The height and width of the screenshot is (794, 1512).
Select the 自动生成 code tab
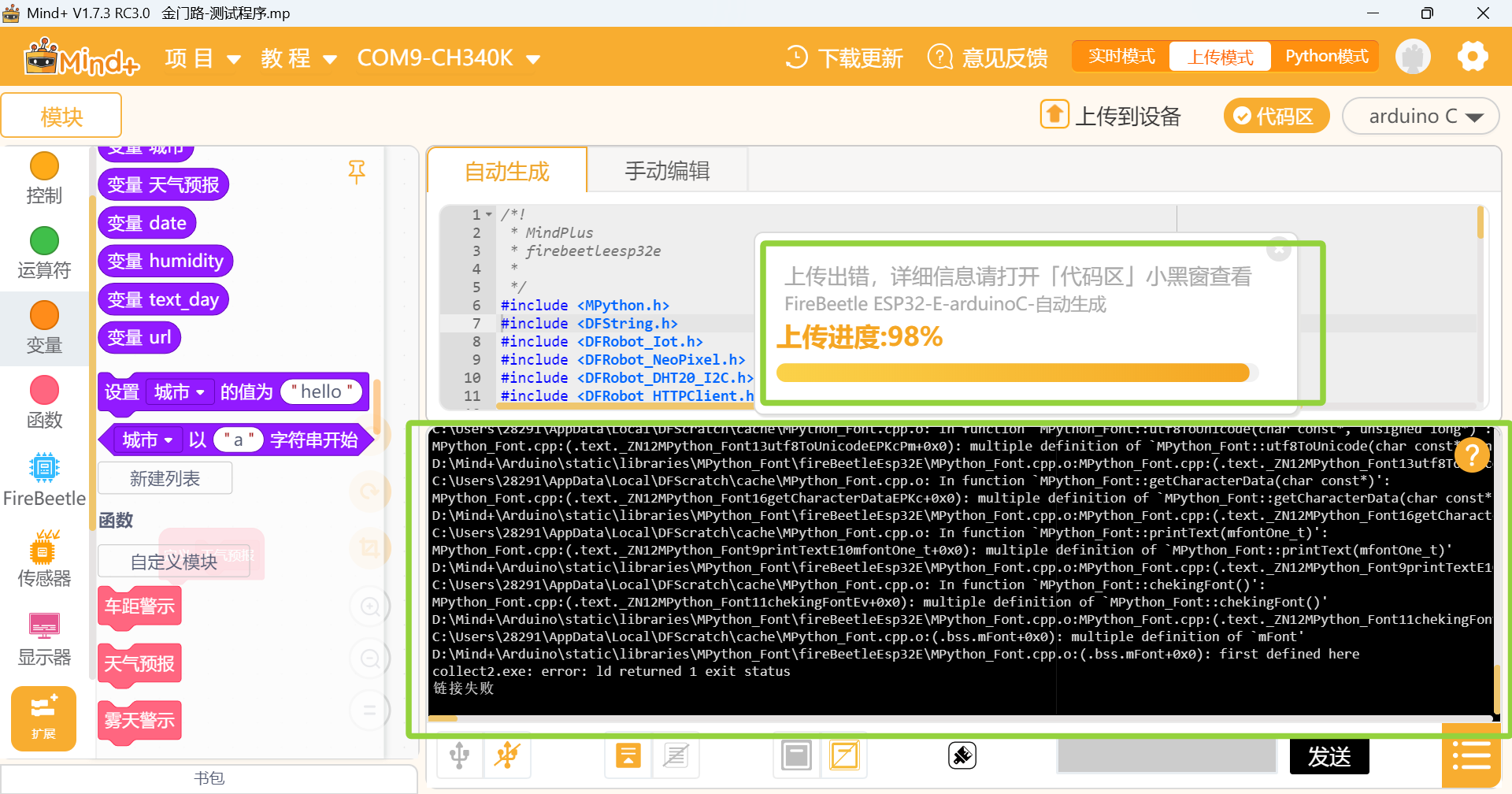pos(507,171)
